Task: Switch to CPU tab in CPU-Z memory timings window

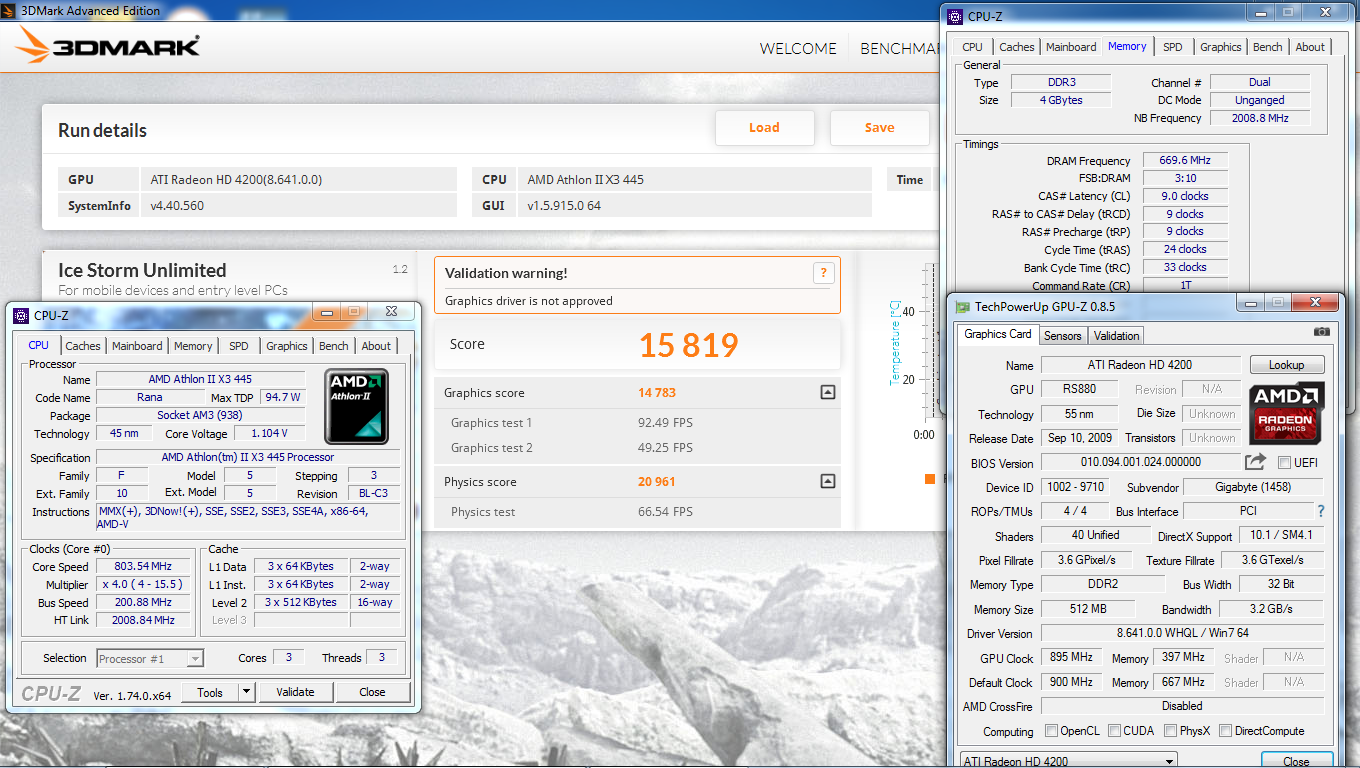Action: [972, 47]
